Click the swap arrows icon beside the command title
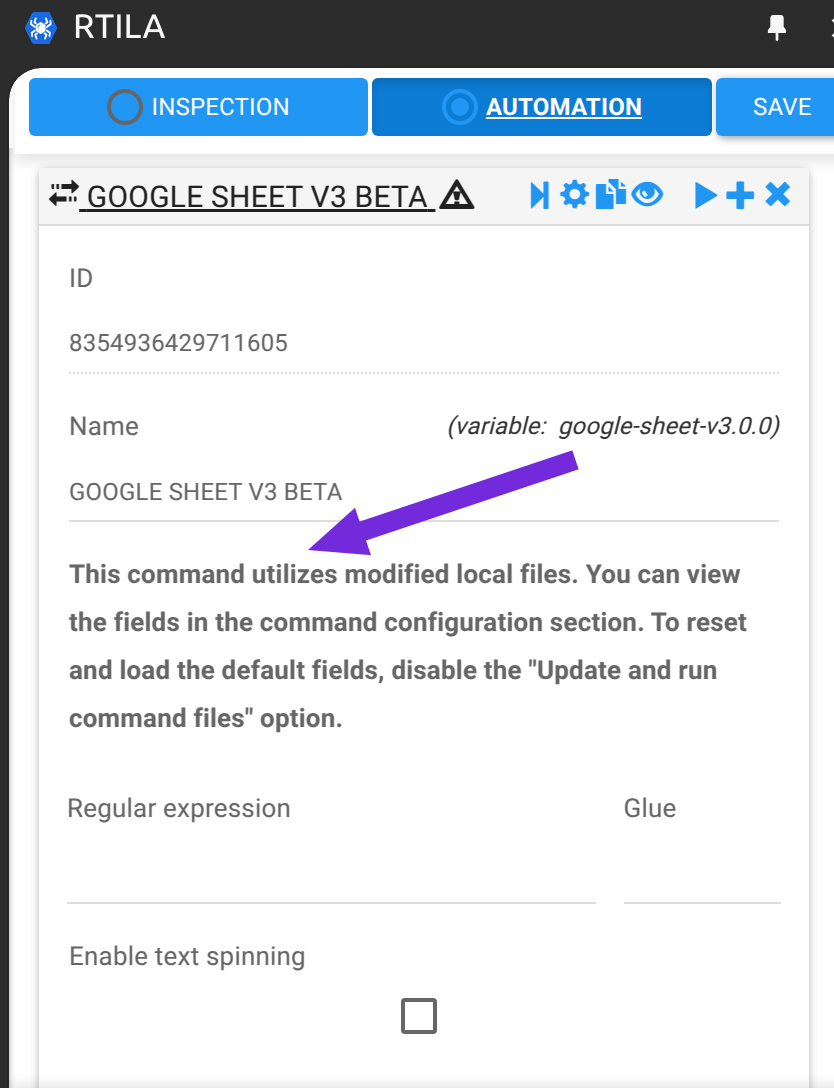 64,194
